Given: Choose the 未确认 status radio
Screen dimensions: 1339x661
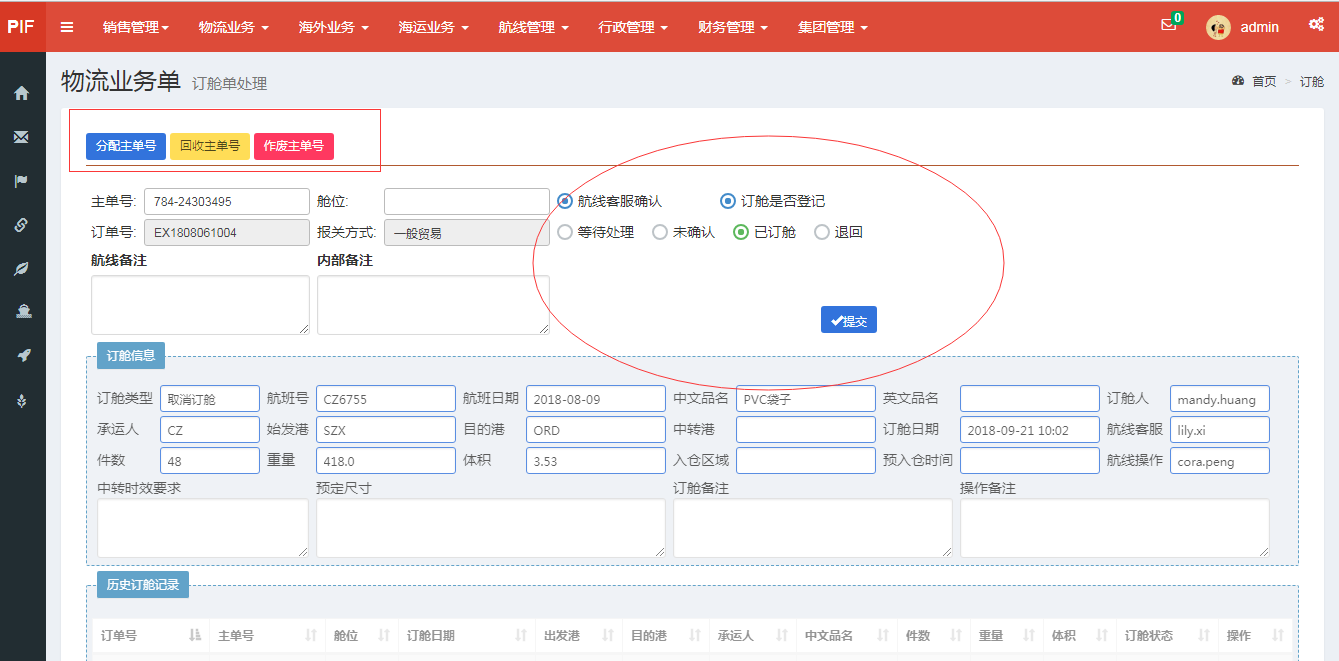Looking at the screenshot, I should tap(660, 232).
